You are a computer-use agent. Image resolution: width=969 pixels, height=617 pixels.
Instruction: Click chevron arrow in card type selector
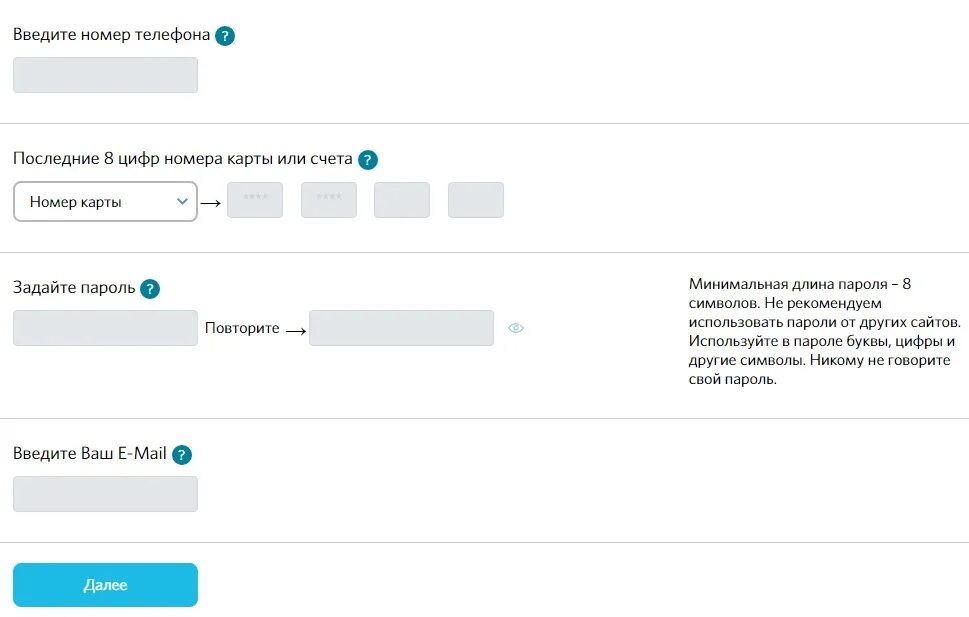182,201
